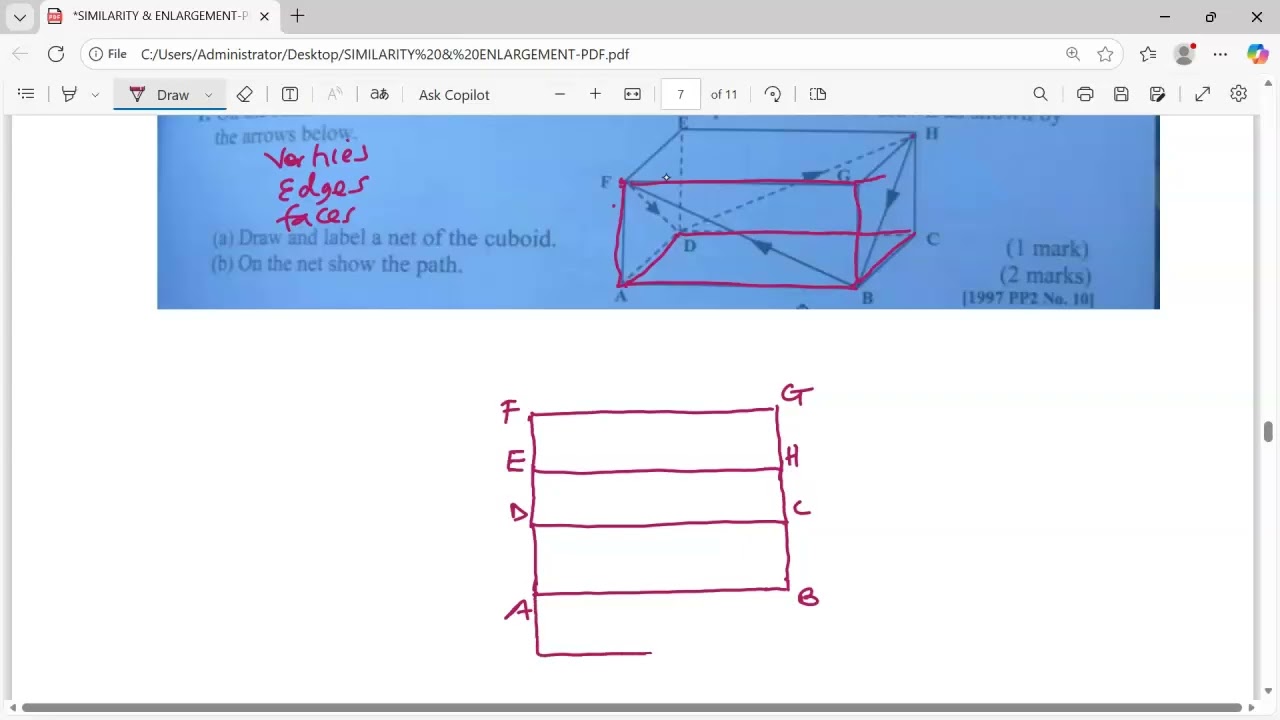
Task: Click the page number field
Action: (680, 94)
